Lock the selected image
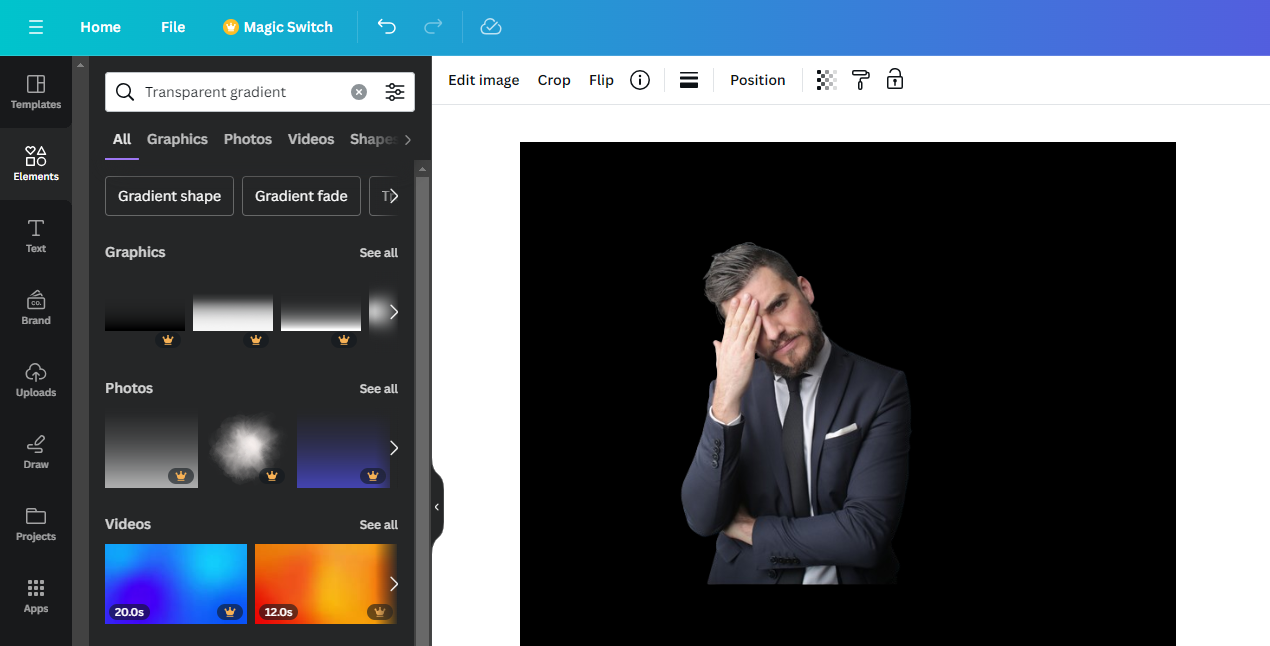Viewport: 1270px width, 646px height. point(895,80)
